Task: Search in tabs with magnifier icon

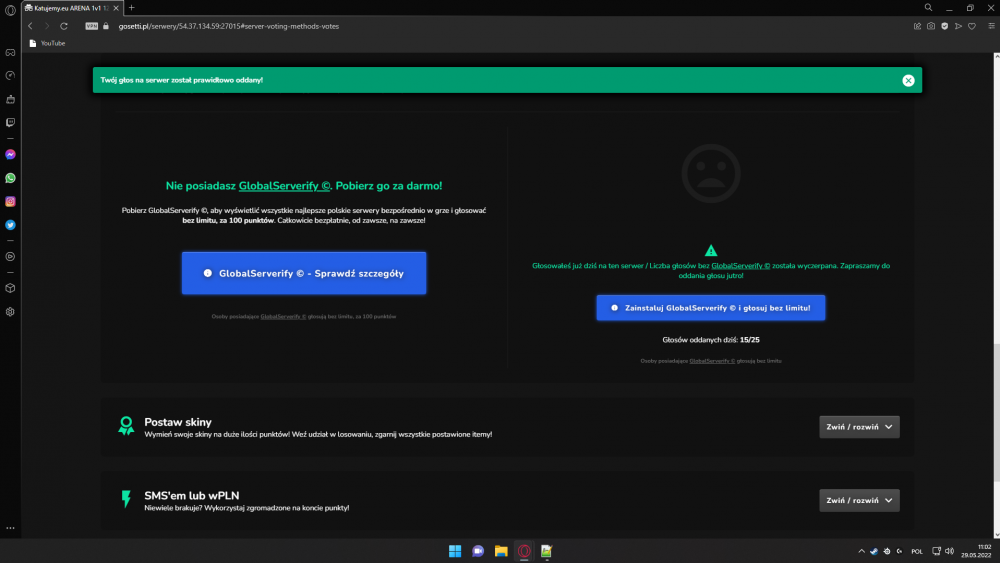Action: click(x=929, y=8)
